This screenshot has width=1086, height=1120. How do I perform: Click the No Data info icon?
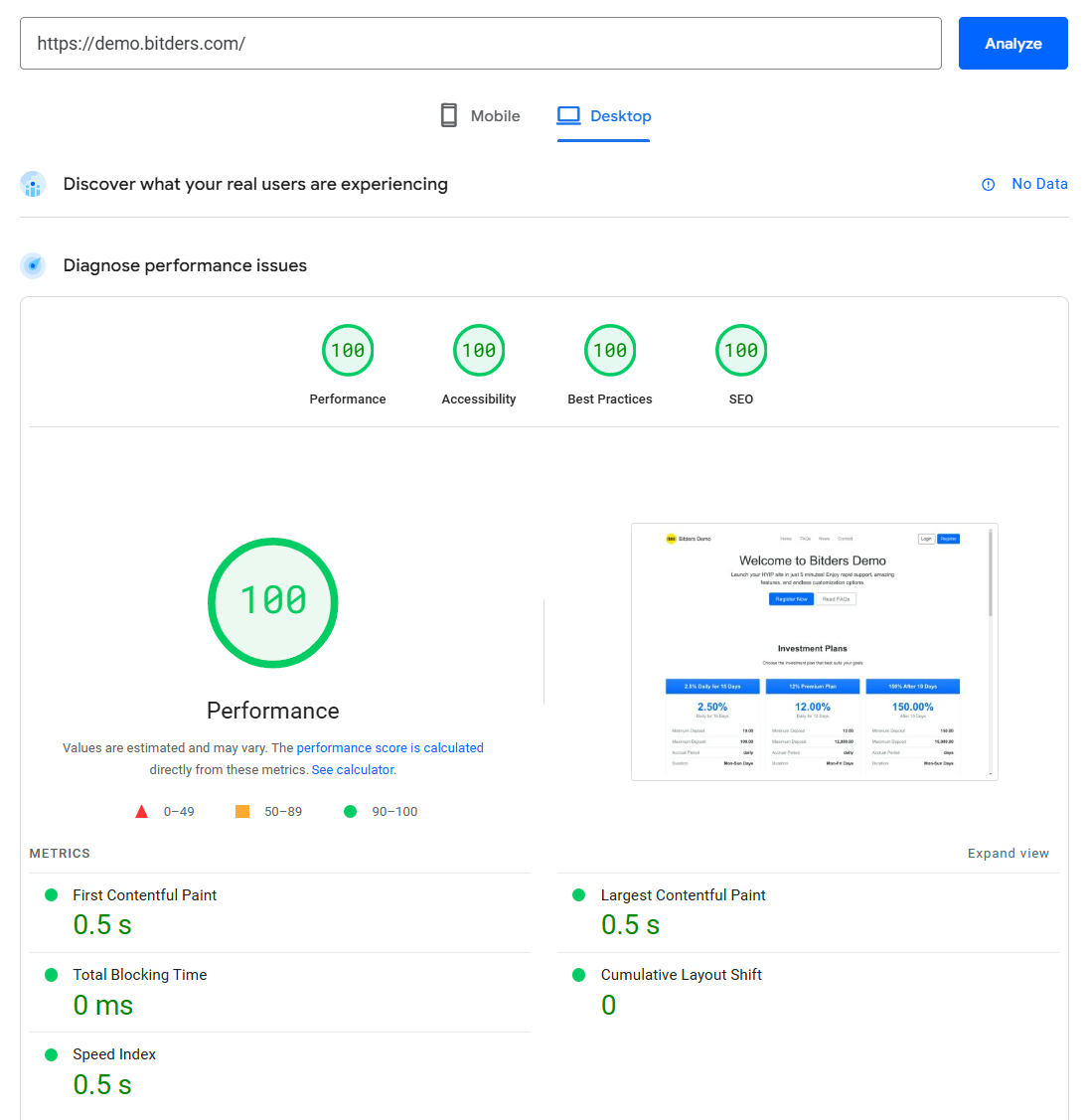(989, 184)
